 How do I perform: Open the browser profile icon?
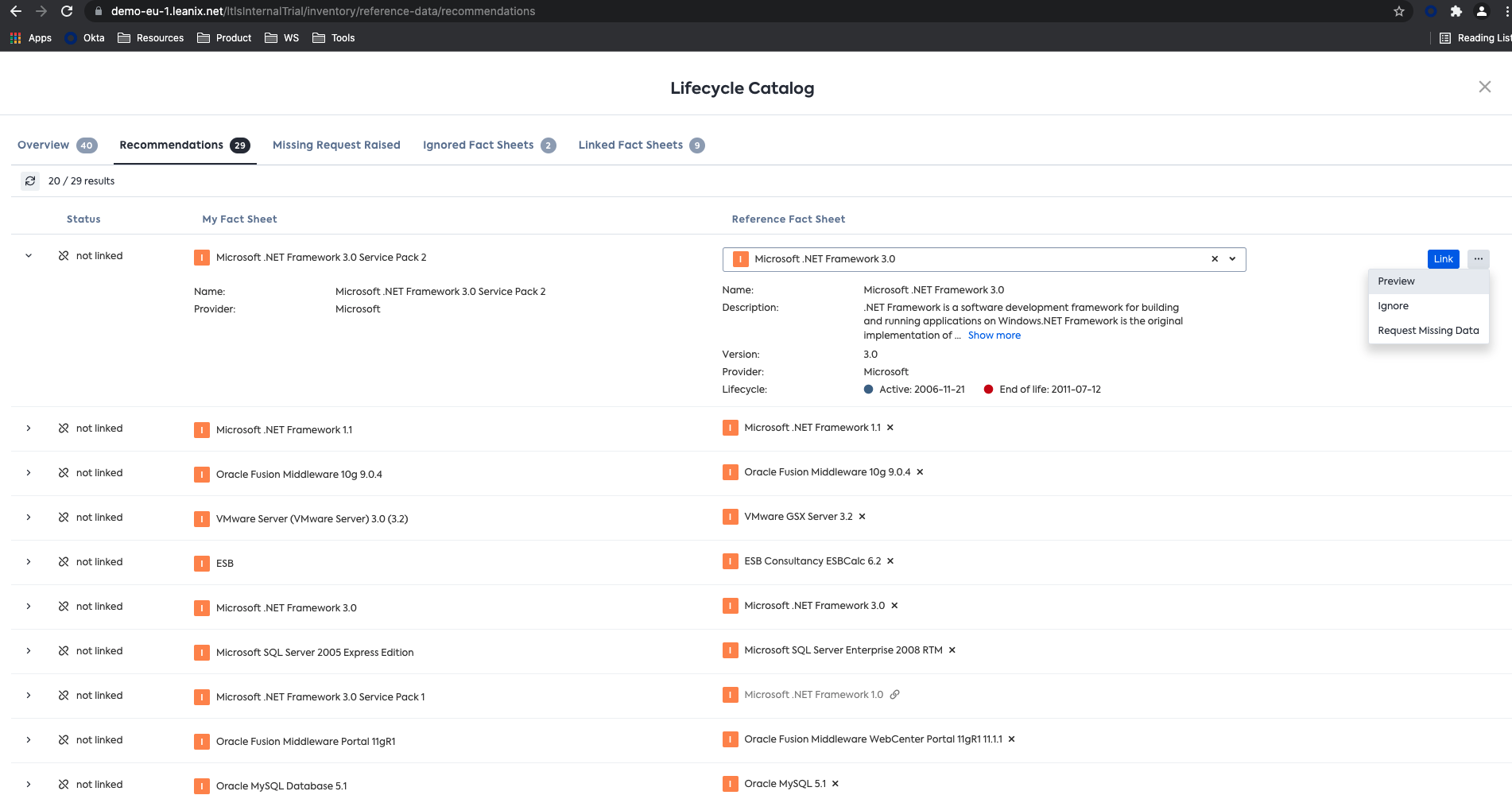click(1482, 11)
